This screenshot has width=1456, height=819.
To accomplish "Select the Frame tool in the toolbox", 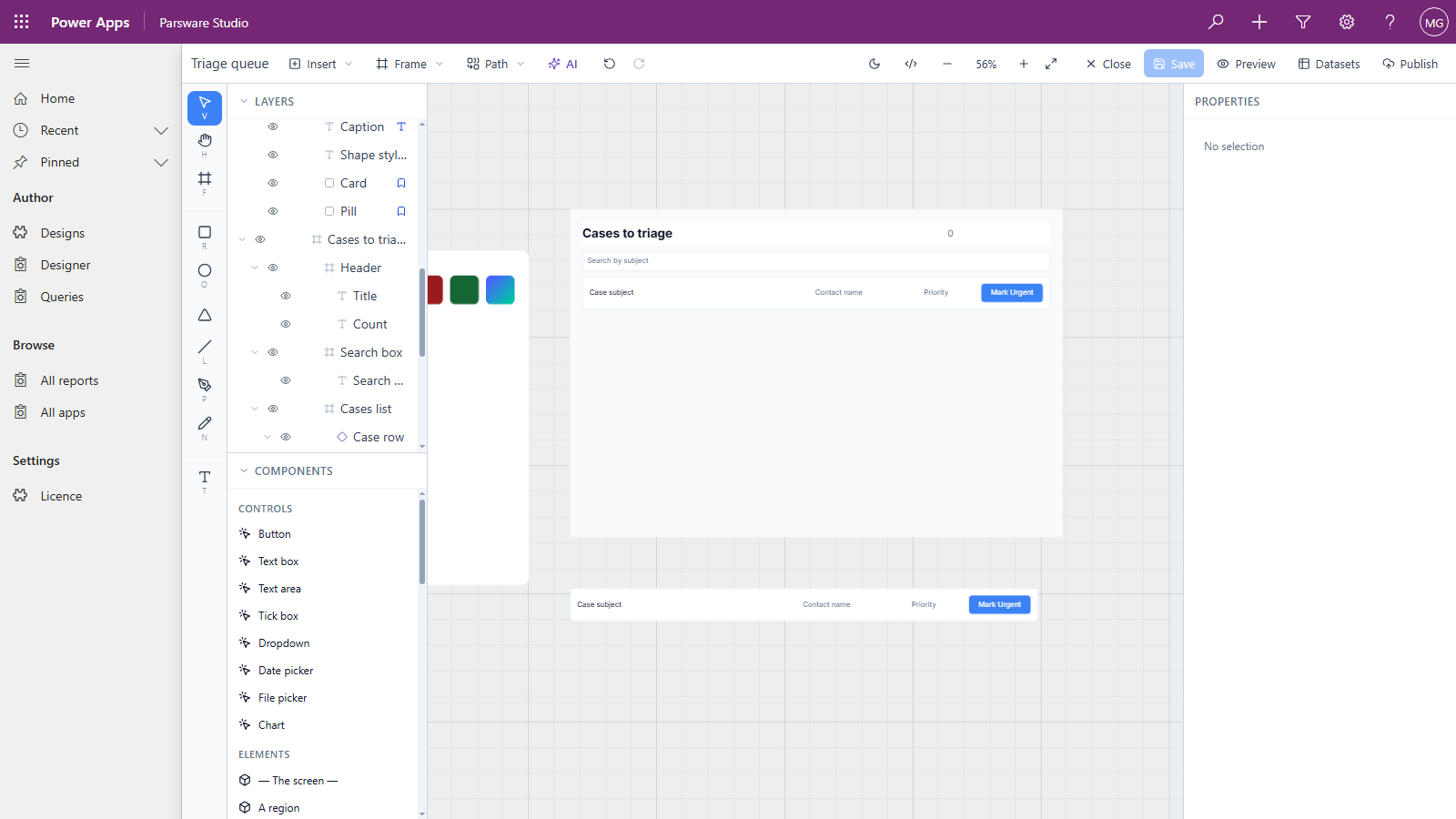I will (x=205, y=182).
